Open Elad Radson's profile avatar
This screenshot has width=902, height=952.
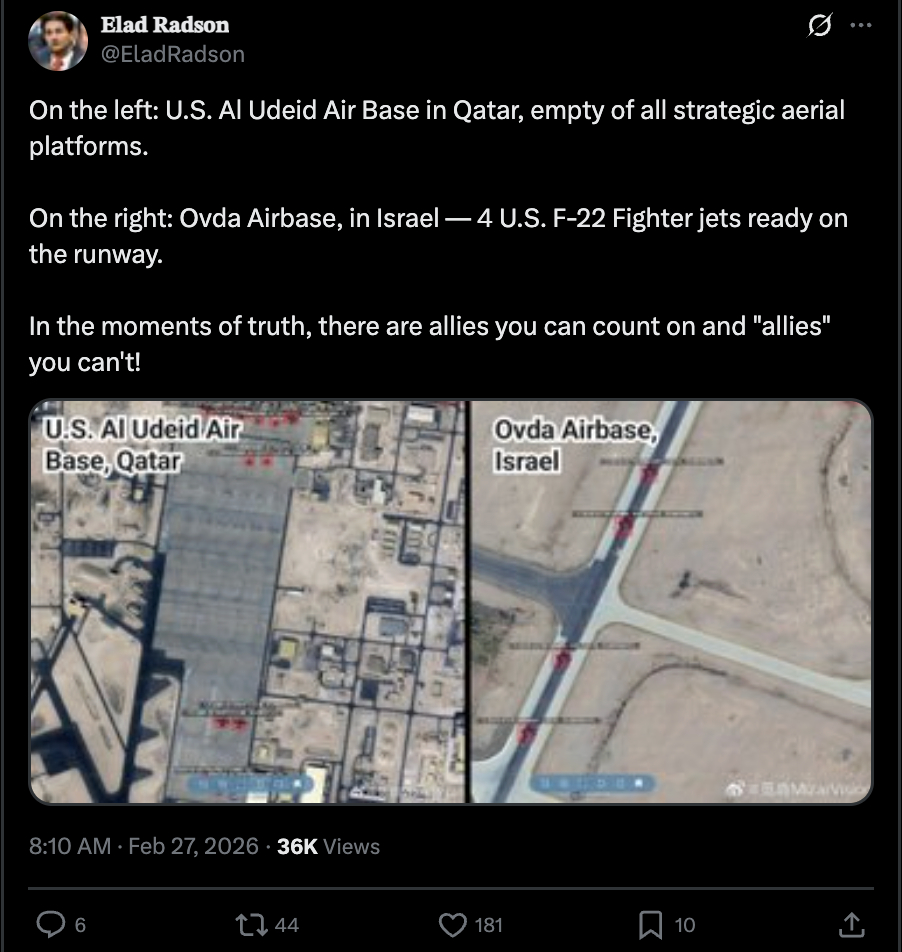point(58,41)
